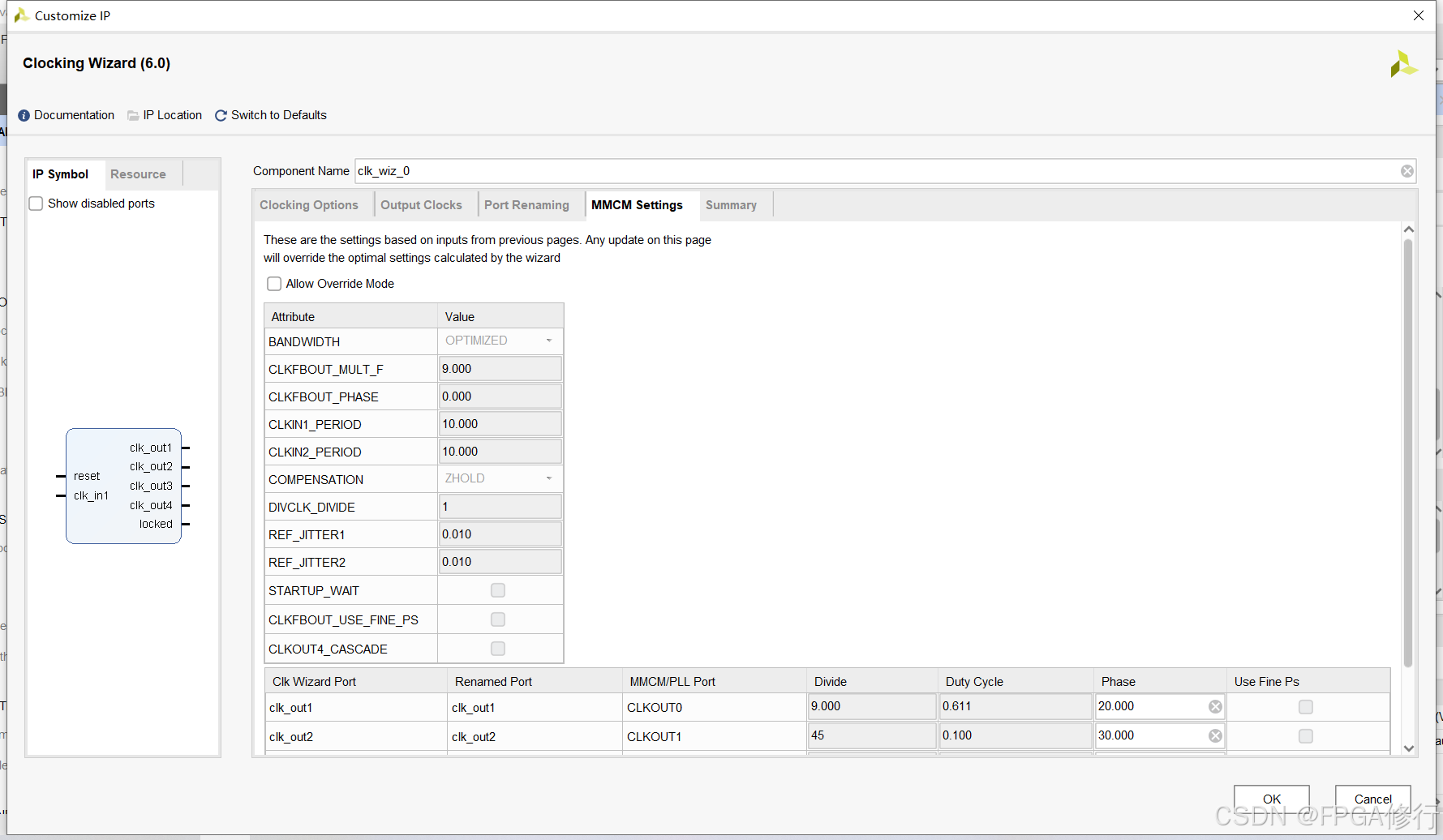
Task: Clear the Component Name field with X icon
Action: (1407, 171)
